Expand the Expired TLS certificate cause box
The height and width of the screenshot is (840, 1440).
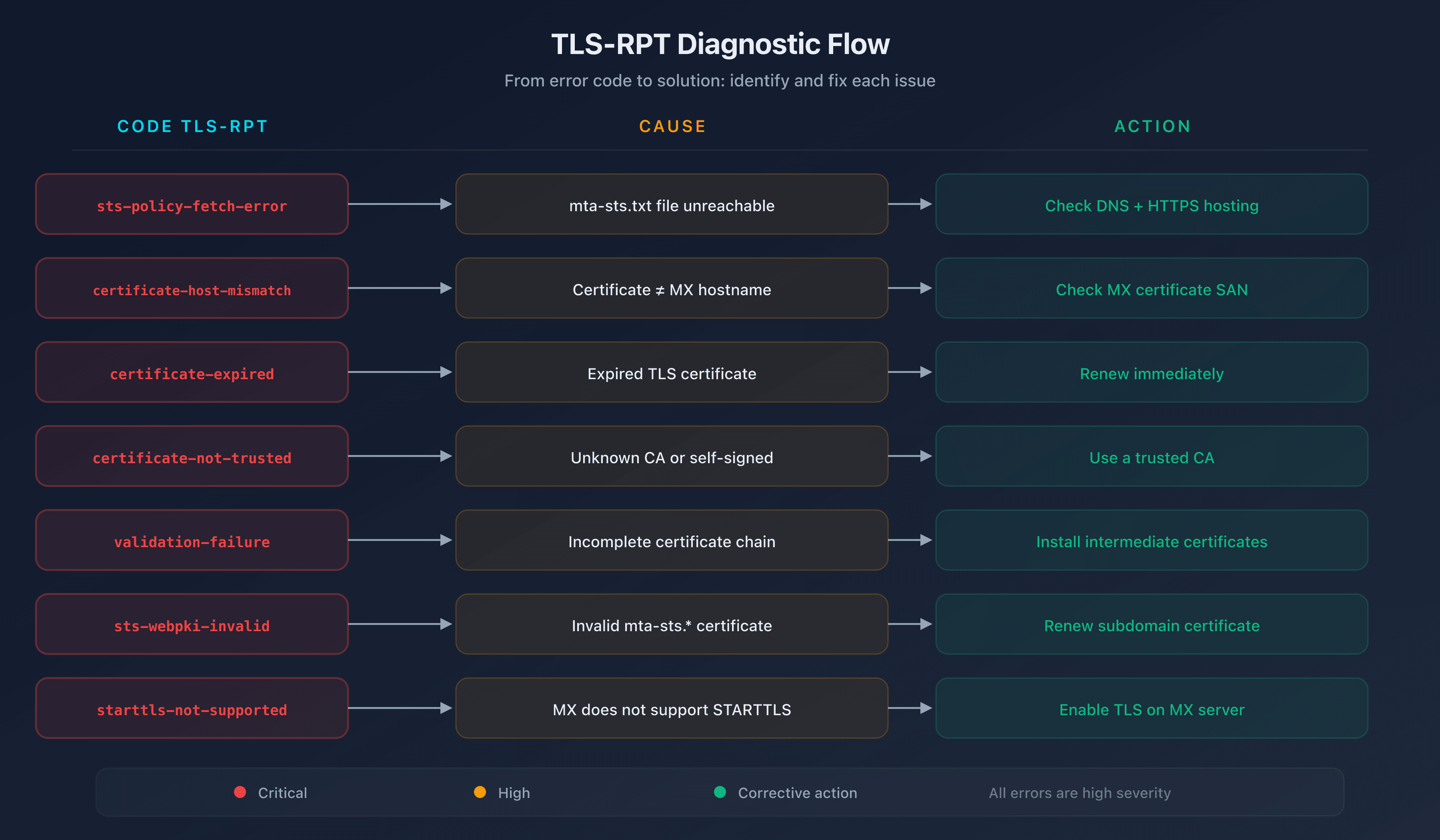(672, 372)
